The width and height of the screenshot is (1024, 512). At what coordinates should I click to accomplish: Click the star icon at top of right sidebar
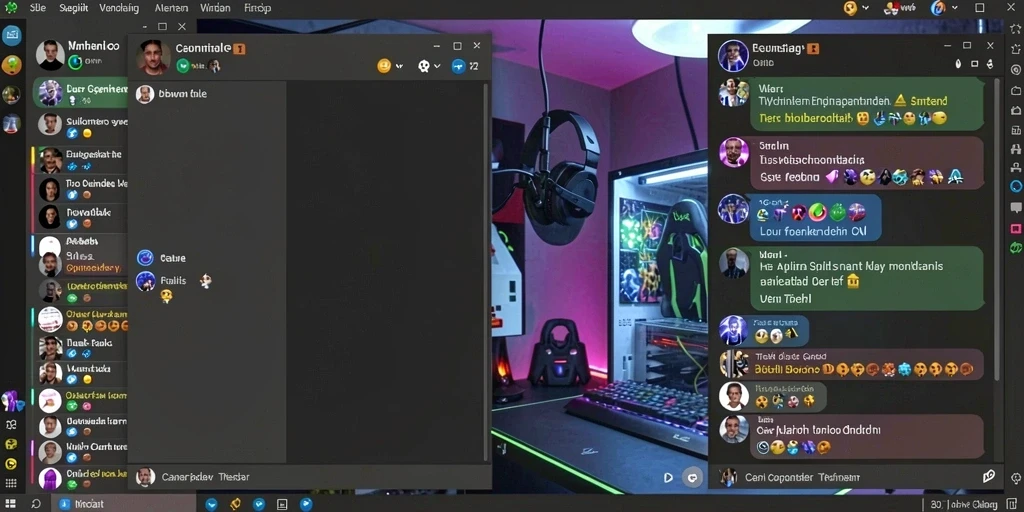pos(1016,30)
